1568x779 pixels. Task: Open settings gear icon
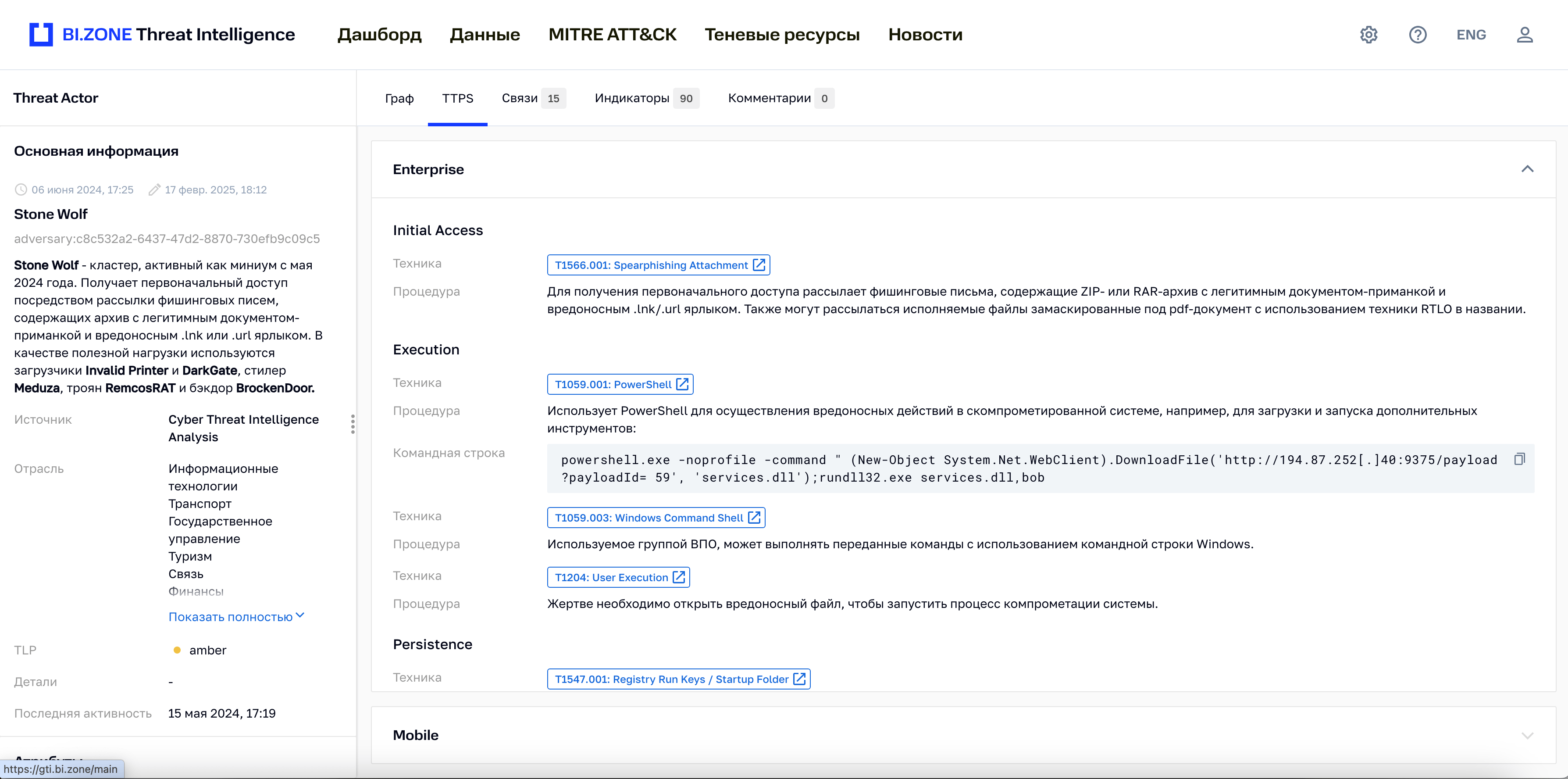point(1368,35)
